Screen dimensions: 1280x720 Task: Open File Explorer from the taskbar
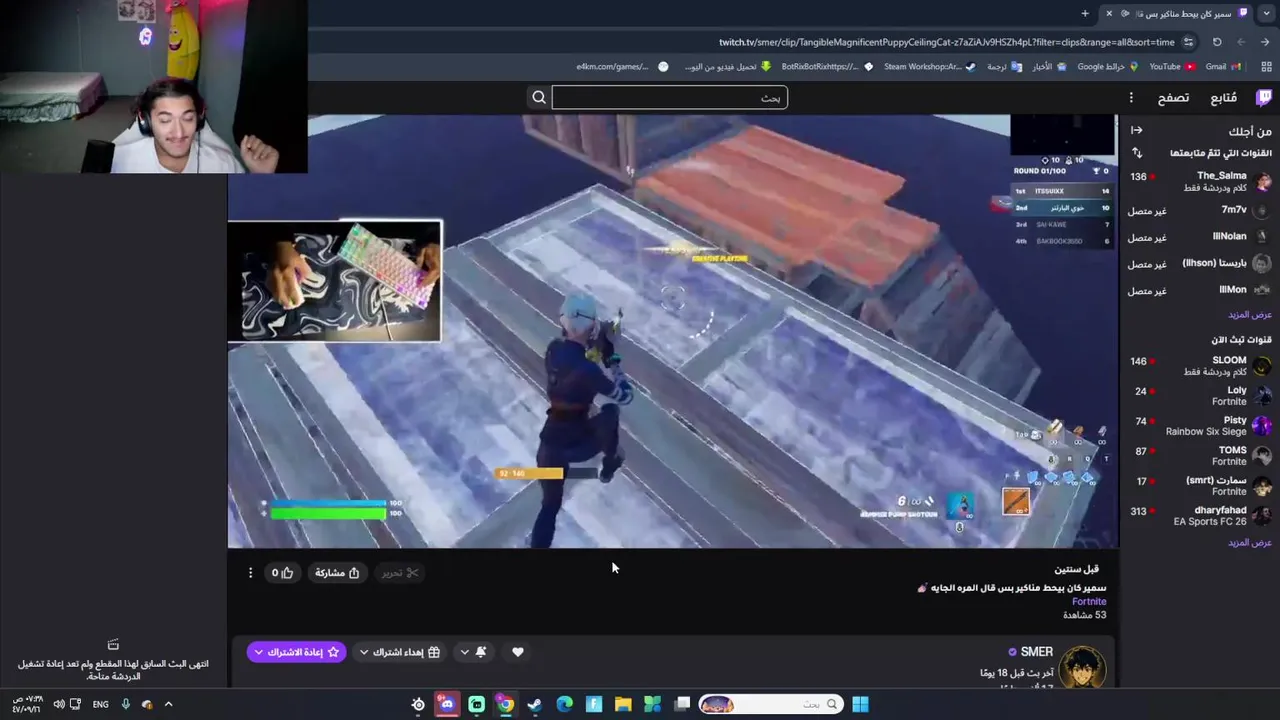[623, 704]
